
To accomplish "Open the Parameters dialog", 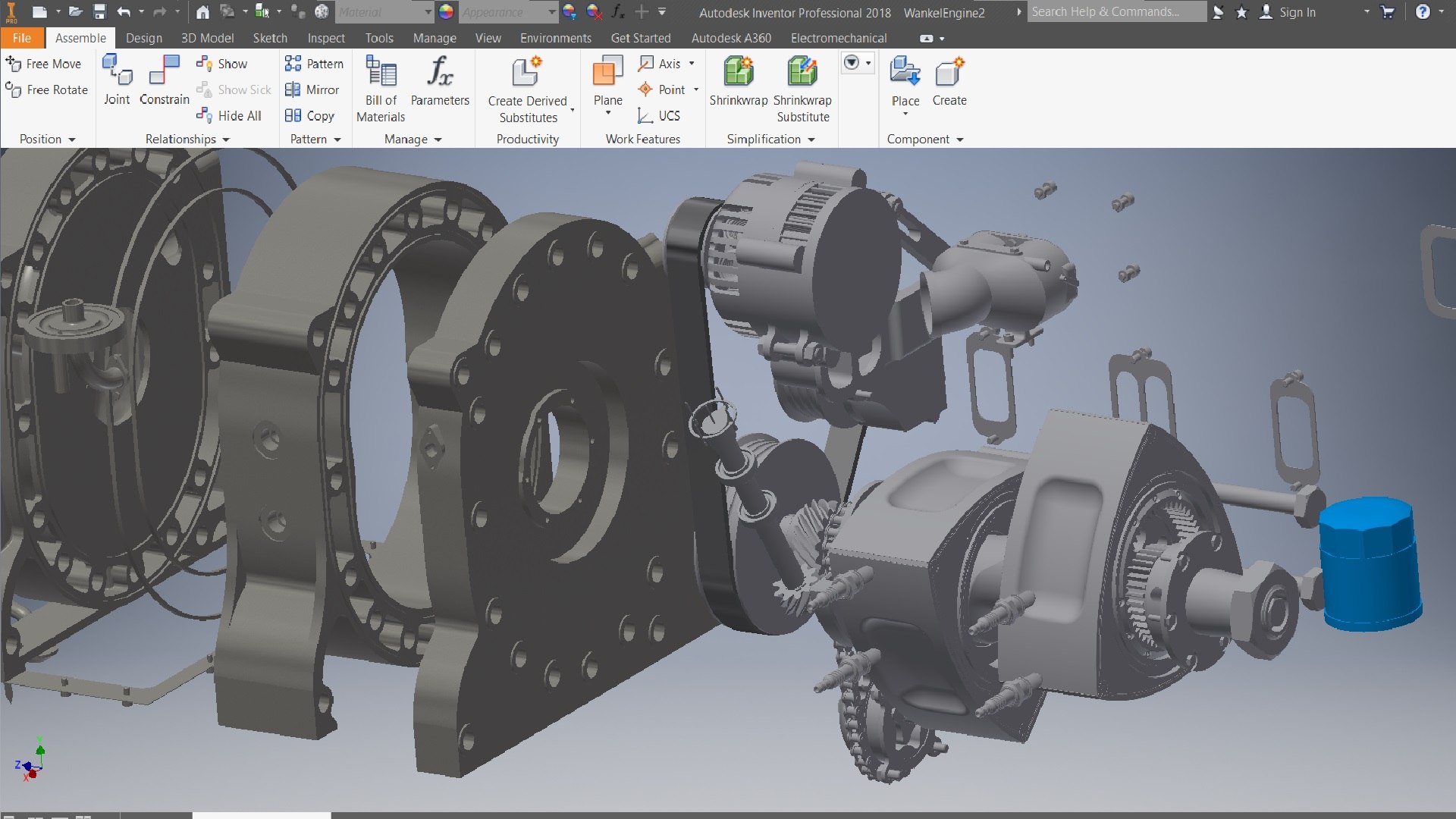I will [440, 80].
